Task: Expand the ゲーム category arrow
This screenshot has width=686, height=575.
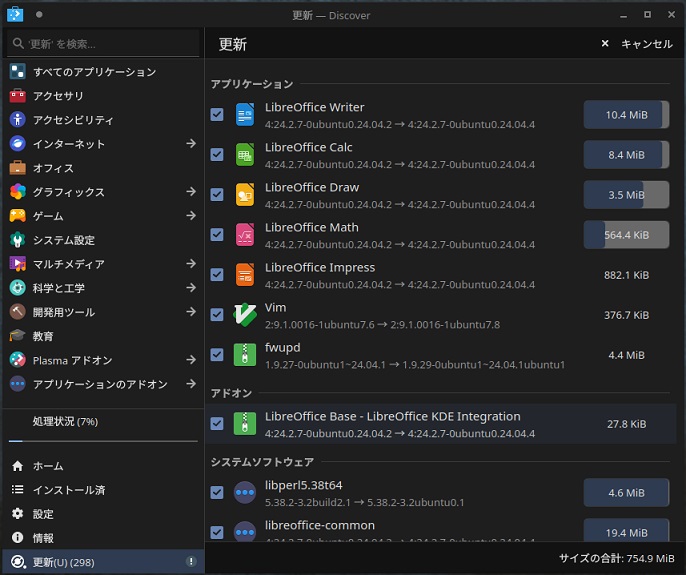Action: (191, 216)
